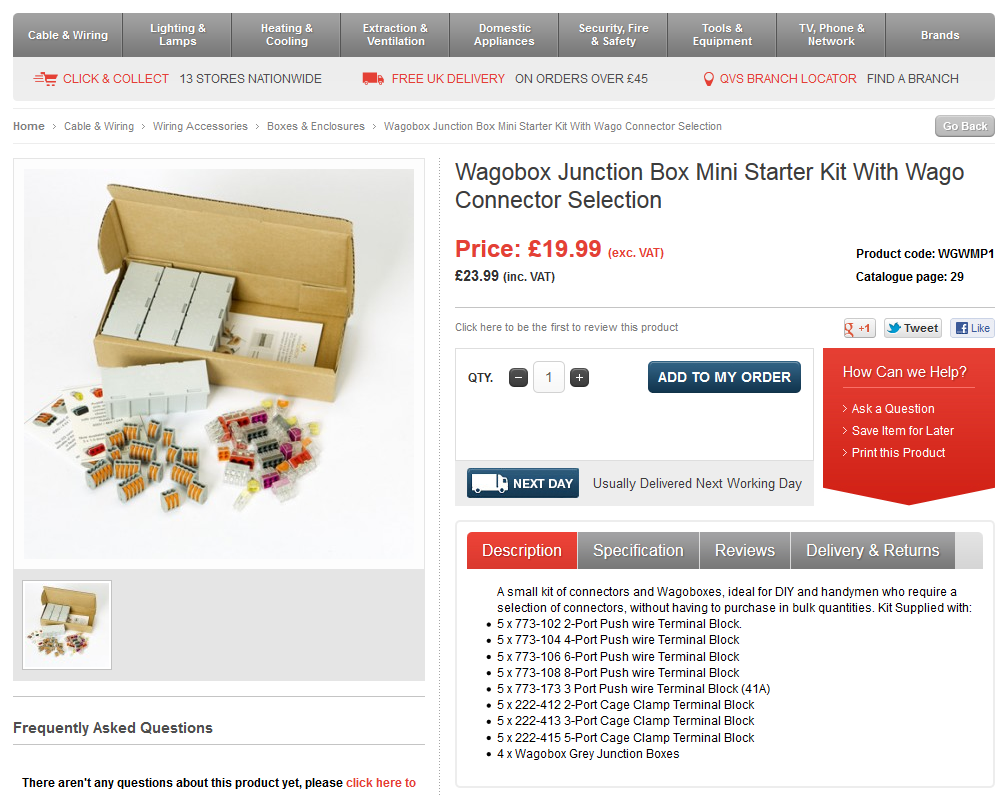
Task: Click the Google +1 share button
Action: [859, 328]
